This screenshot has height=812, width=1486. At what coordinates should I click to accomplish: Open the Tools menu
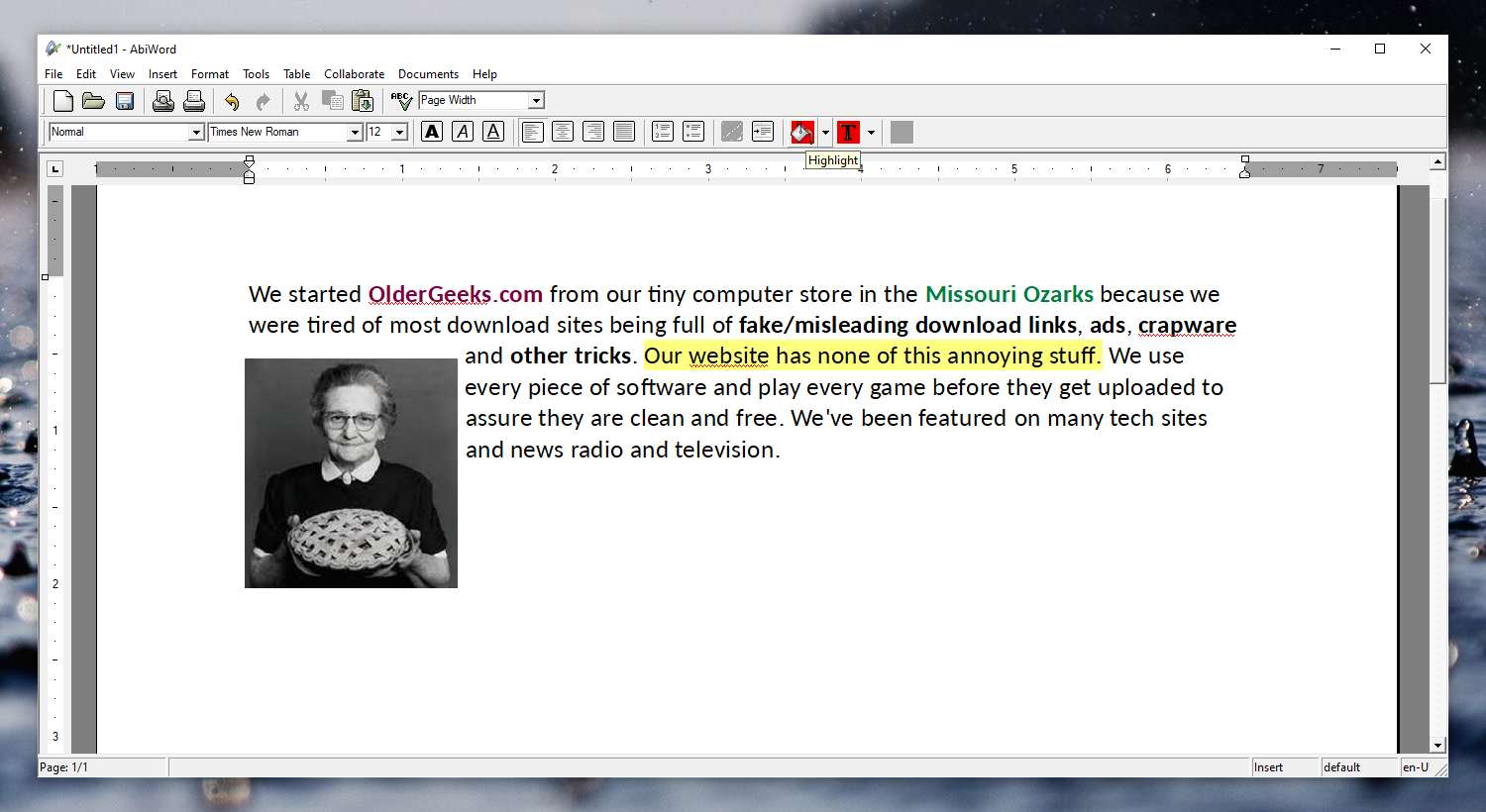point(256,74)
